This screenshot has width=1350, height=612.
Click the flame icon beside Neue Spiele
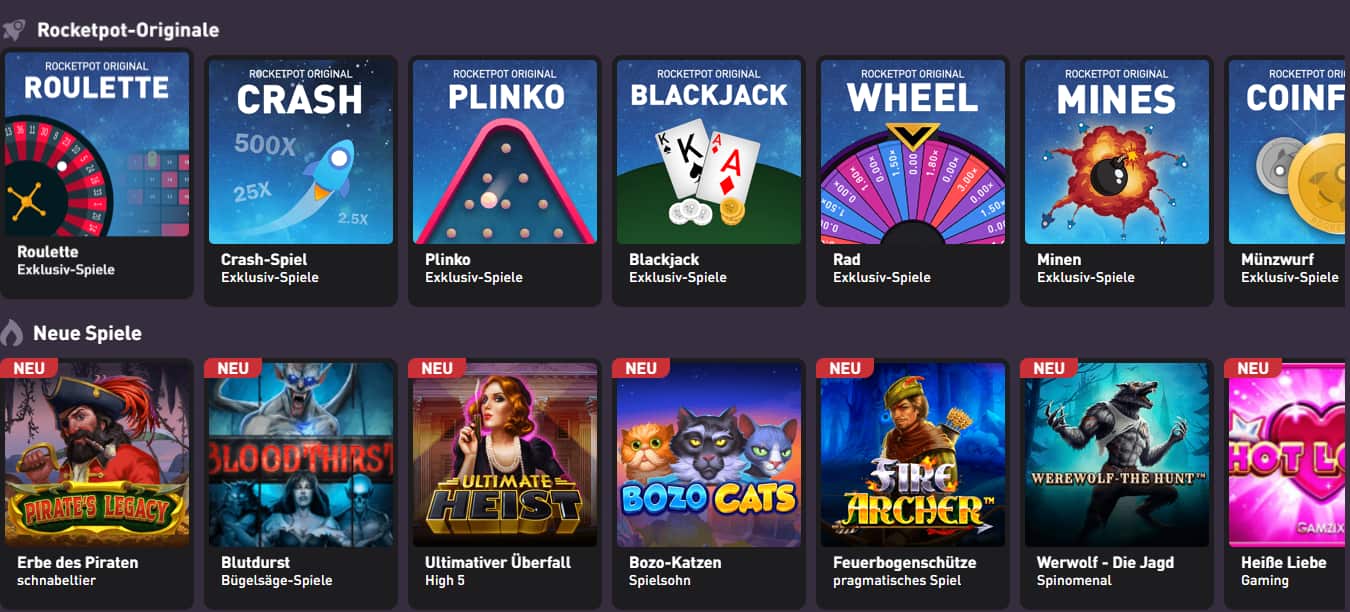(x=12, y=333)
